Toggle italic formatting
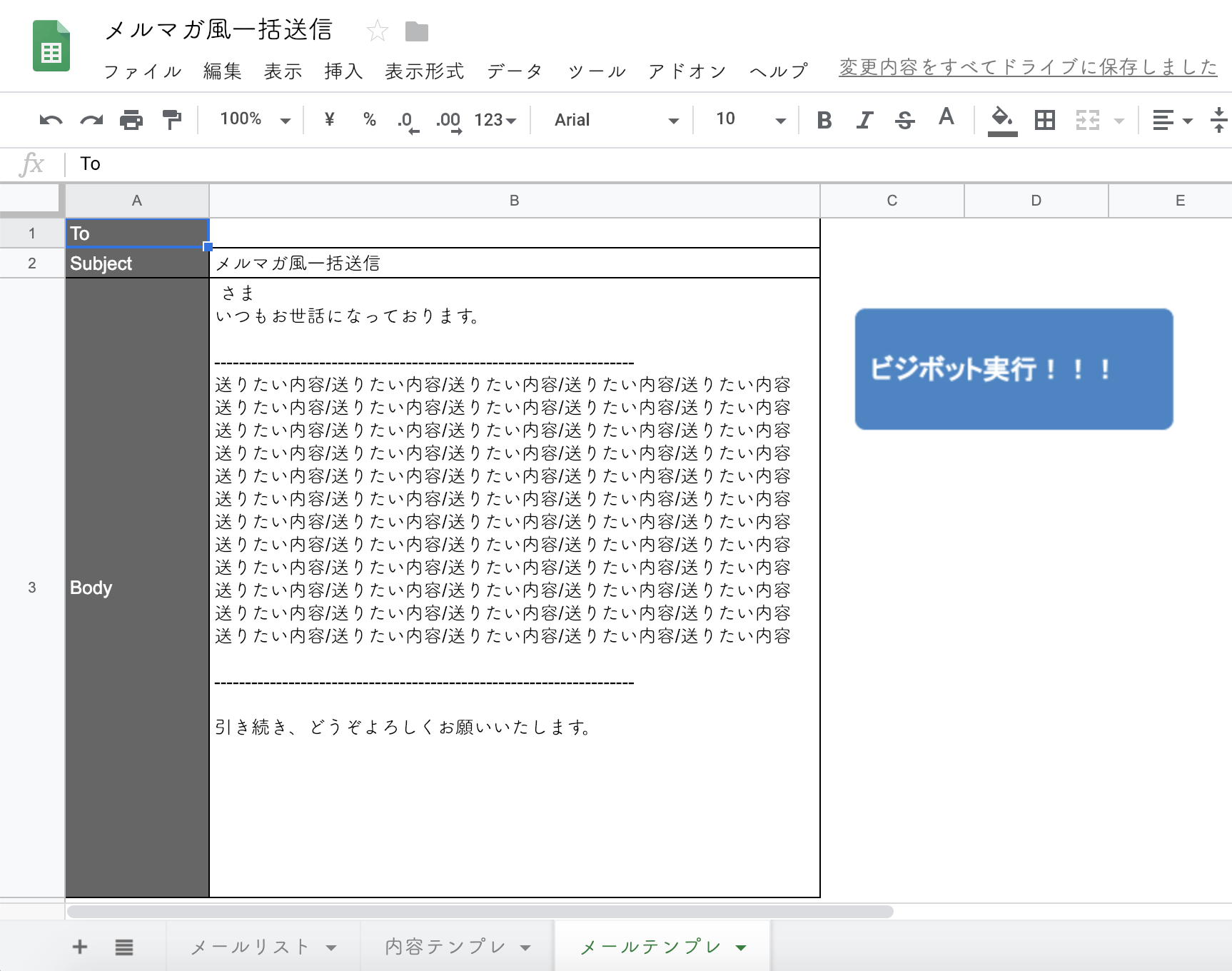Viewport: 1232px width, 971px height. [865, 120]
